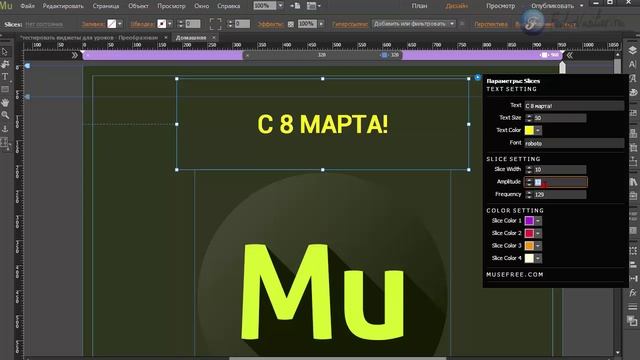Click the Эффекты link
Viewport: 640px width, 360px height.
pyautogui.click(x=271, y=24)
